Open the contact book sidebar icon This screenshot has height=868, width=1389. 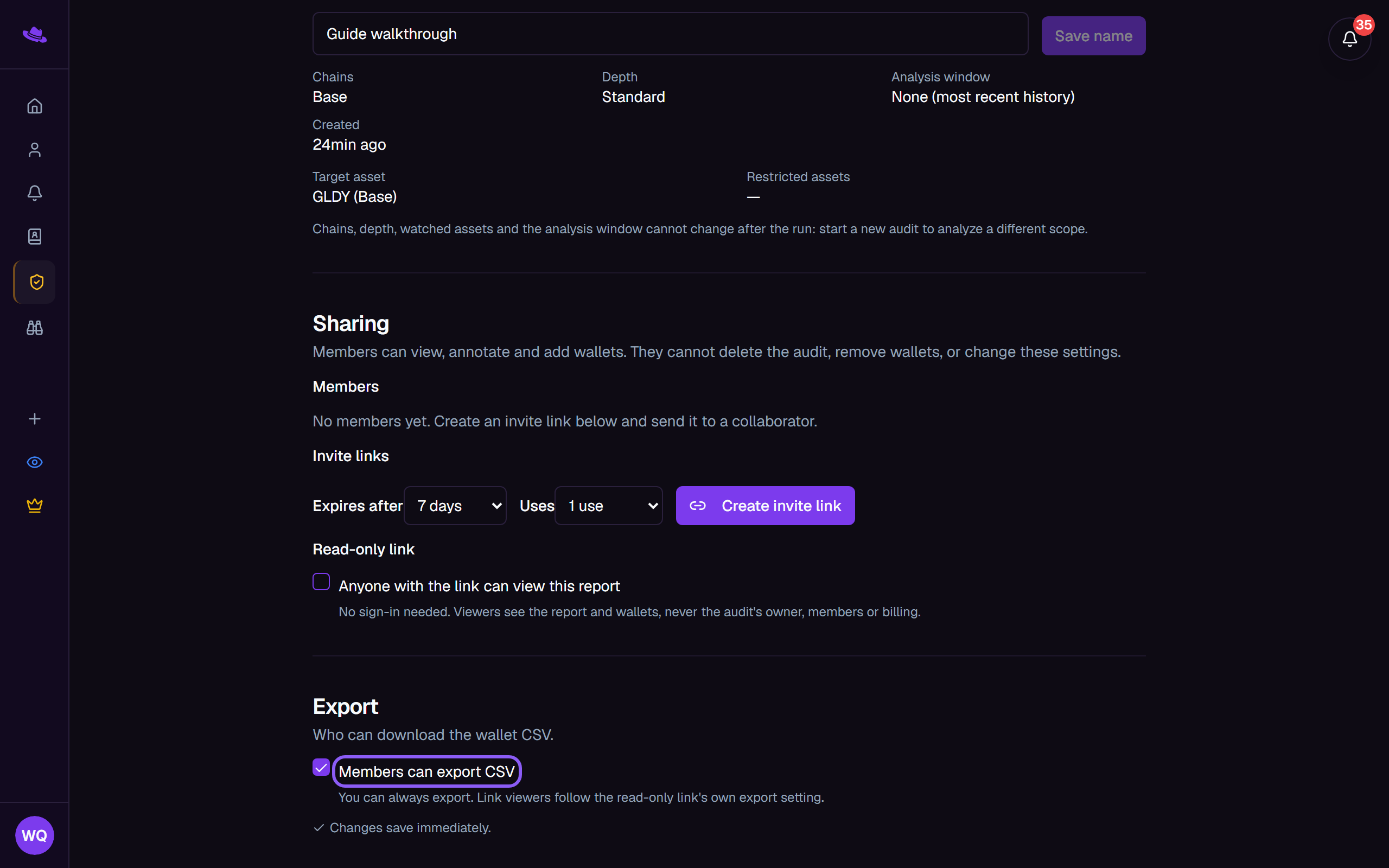point(34,237)
